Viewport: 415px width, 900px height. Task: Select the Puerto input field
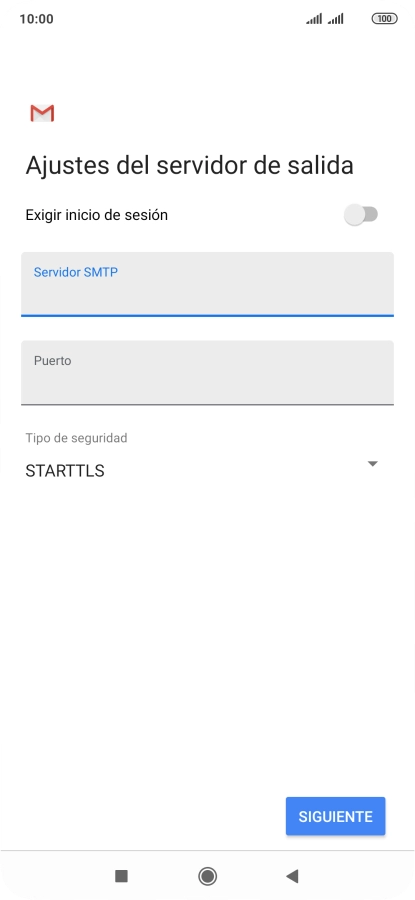pyautogui.click(x=207, y=373)
